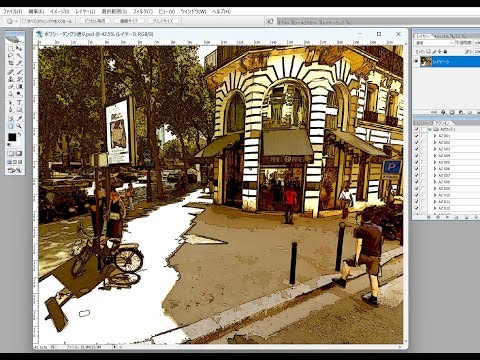The image size is (480, 360).
Task: Click the レイヤー 0 layer thumbnail
Action: click(x=426, y=62)
